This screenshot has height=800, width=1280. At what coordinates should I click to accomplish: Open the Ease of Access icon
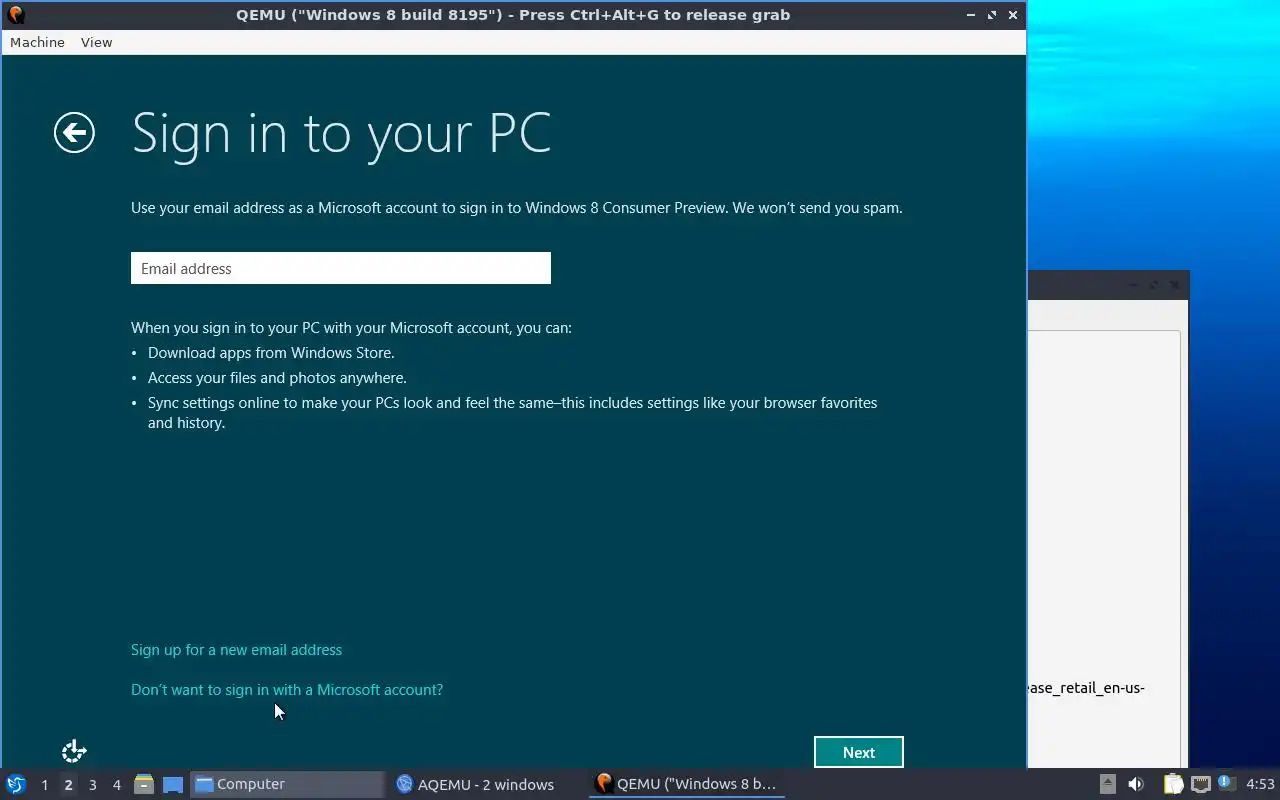pos(74,751)
